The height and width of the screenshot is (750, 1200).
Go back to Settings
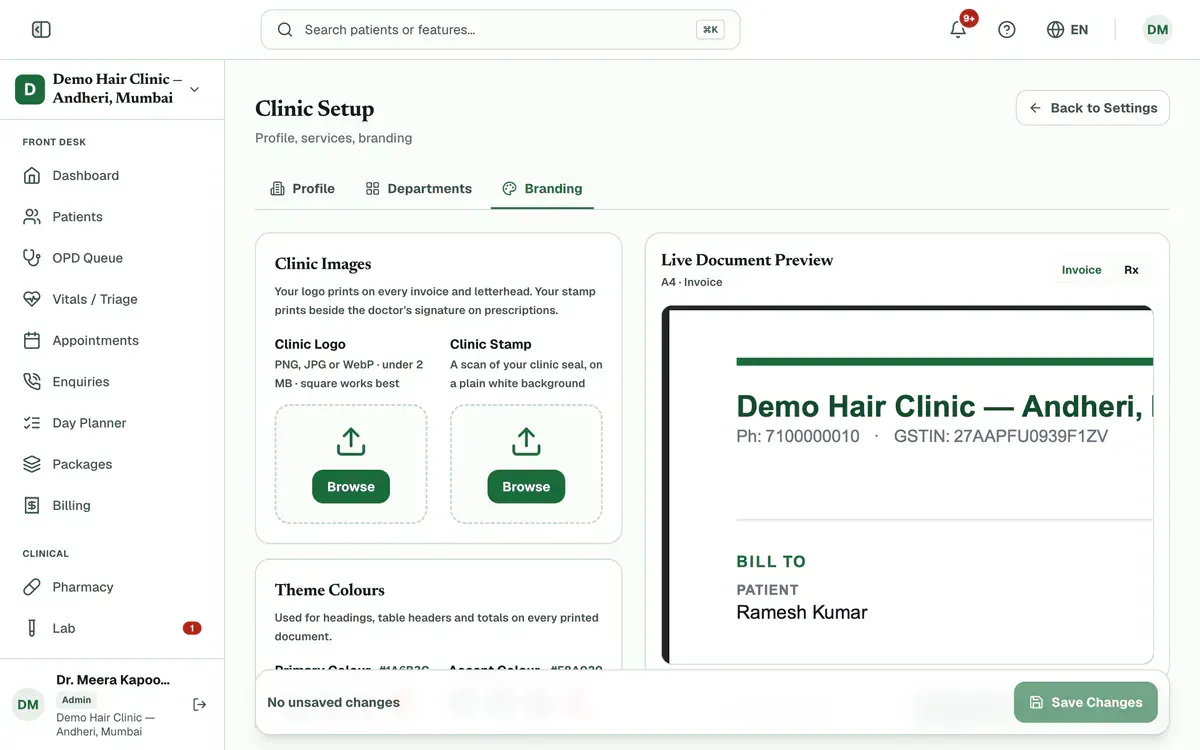(1093, 108)
